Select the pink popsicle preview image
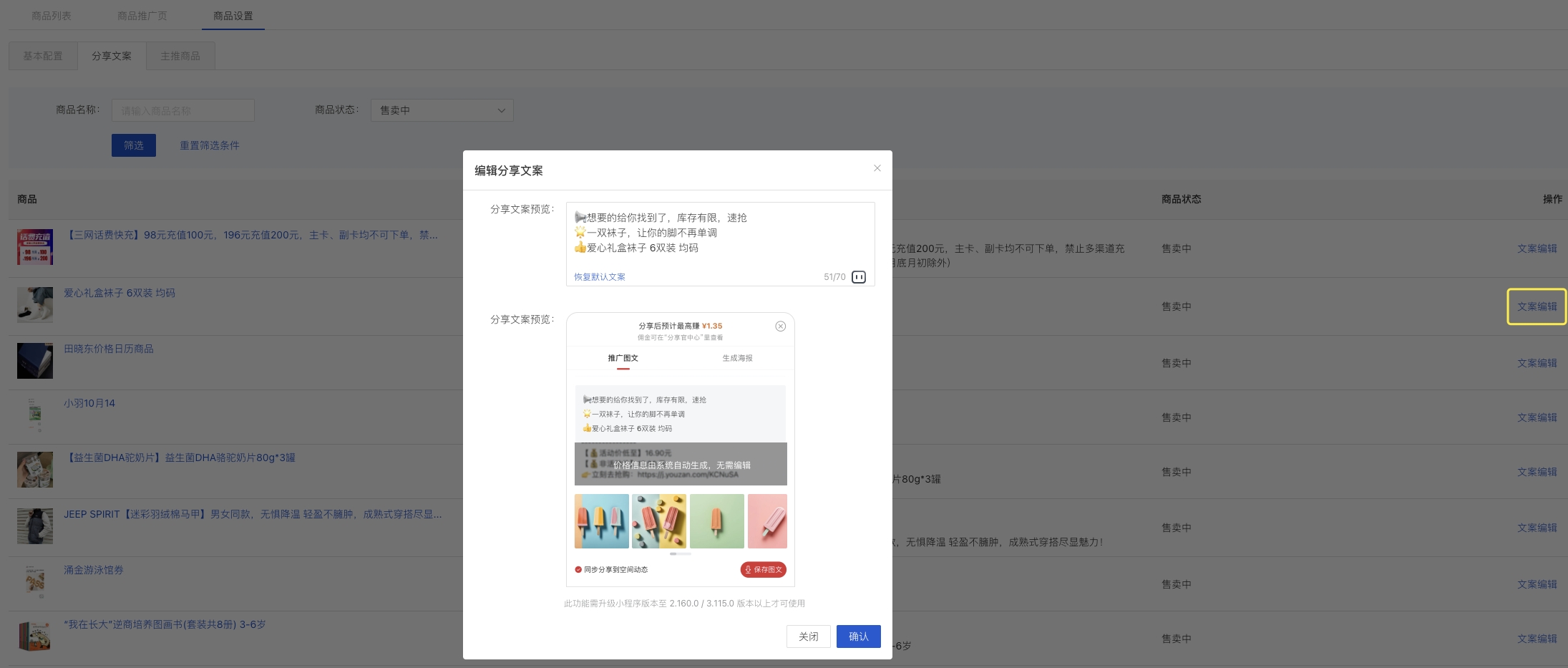Image resolution: width=1568 pixels, height=668 pixels. coord(767,521)
